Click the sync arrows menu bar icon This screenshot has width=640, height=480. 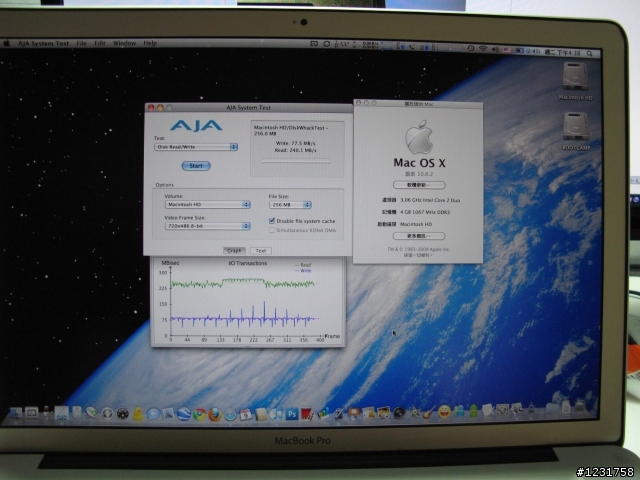[327, 44]
